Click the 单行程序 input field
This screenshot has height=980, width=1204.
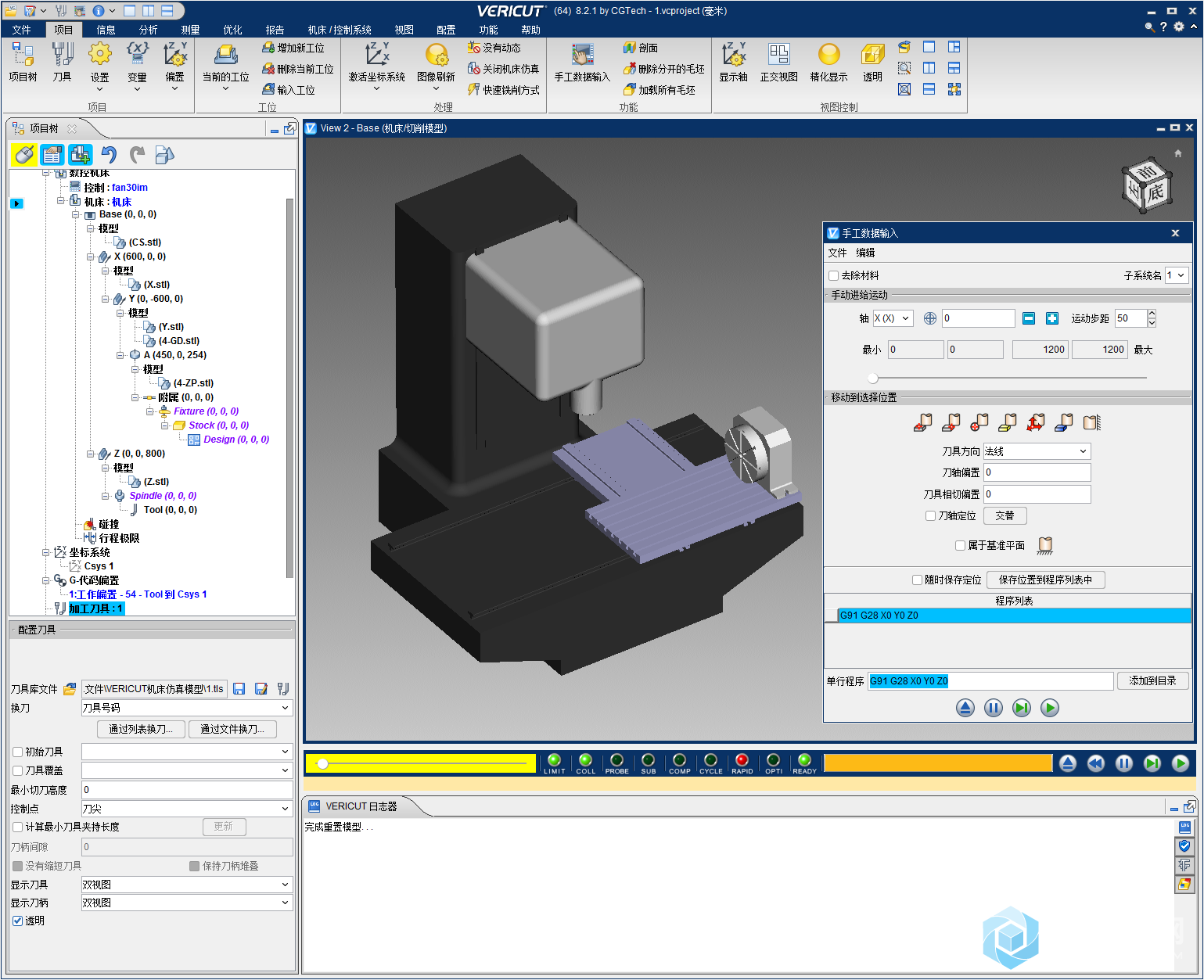[990, 680]
